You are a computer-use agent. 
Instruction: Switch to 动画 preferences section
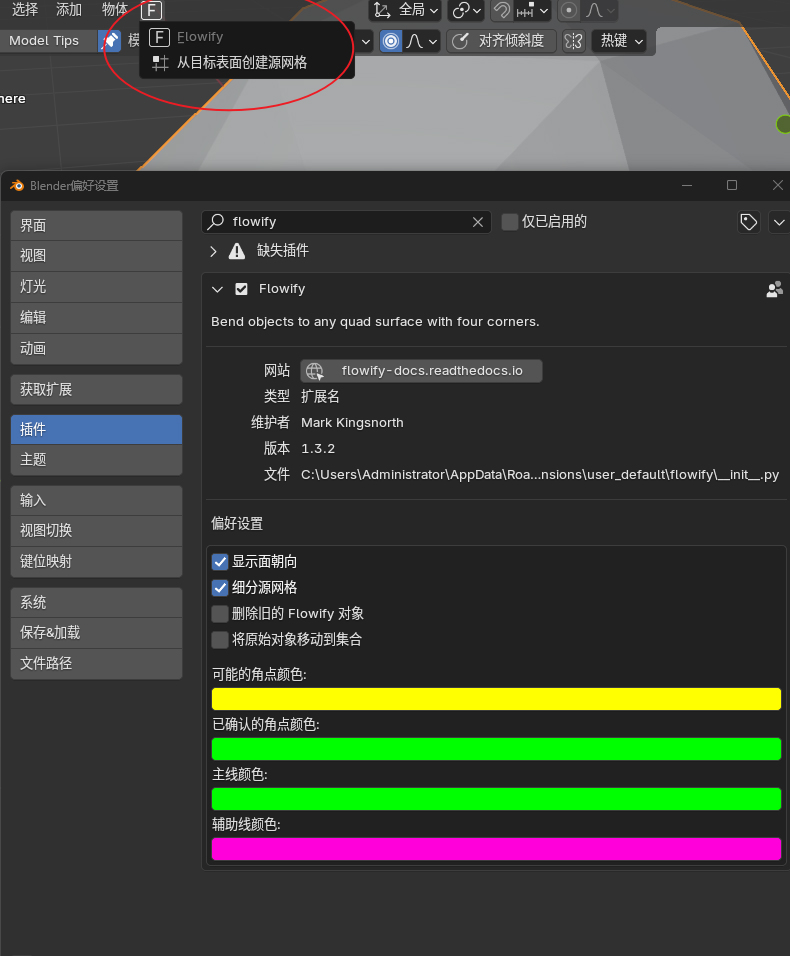pyautogui.click(x=96, y=349)
